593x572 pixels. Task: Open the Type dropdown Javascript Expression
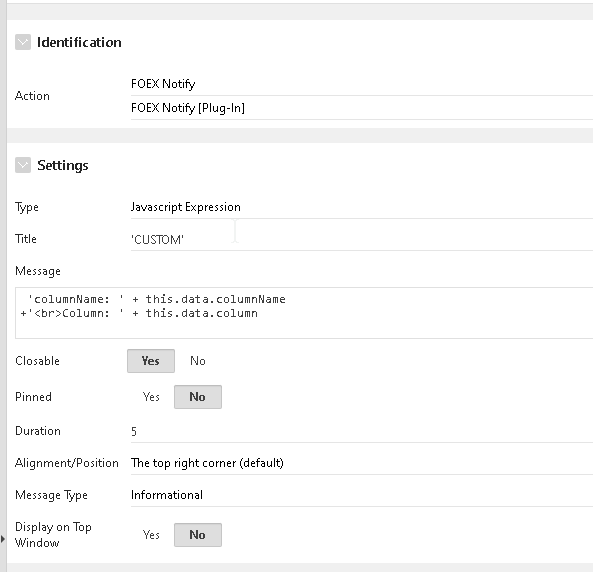pyautogui.click(x=362, y=207)
